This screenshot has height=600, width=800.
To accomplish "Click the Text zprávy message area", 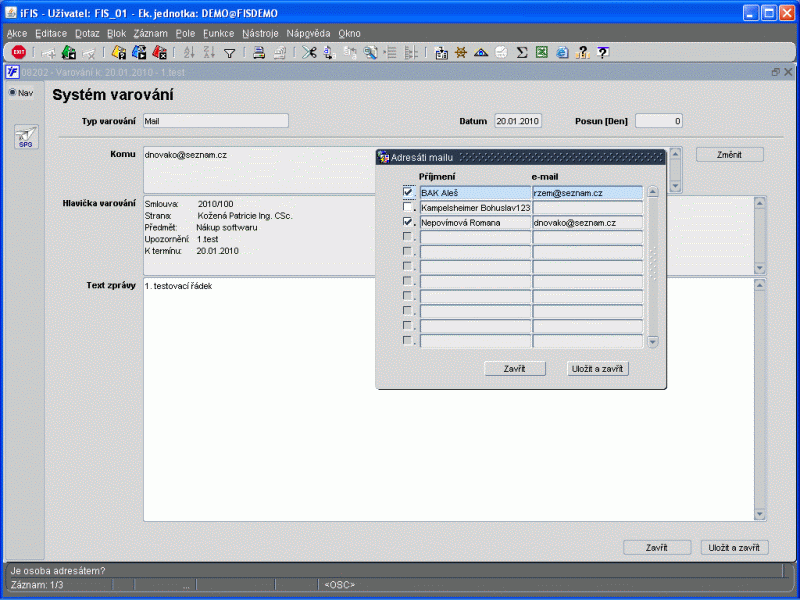I will tap(449, 399).
